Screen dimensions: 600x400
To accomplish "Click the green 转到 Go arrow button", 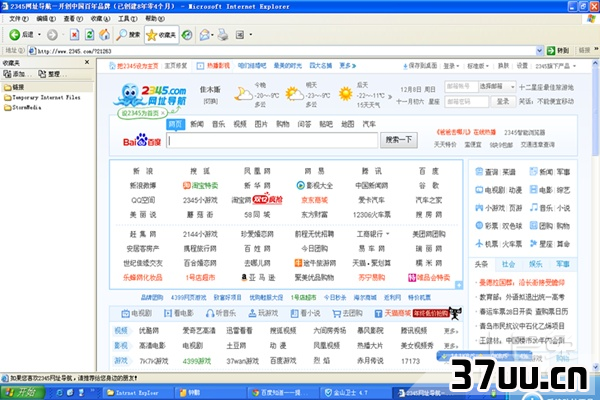I will (x=558, y=51).
